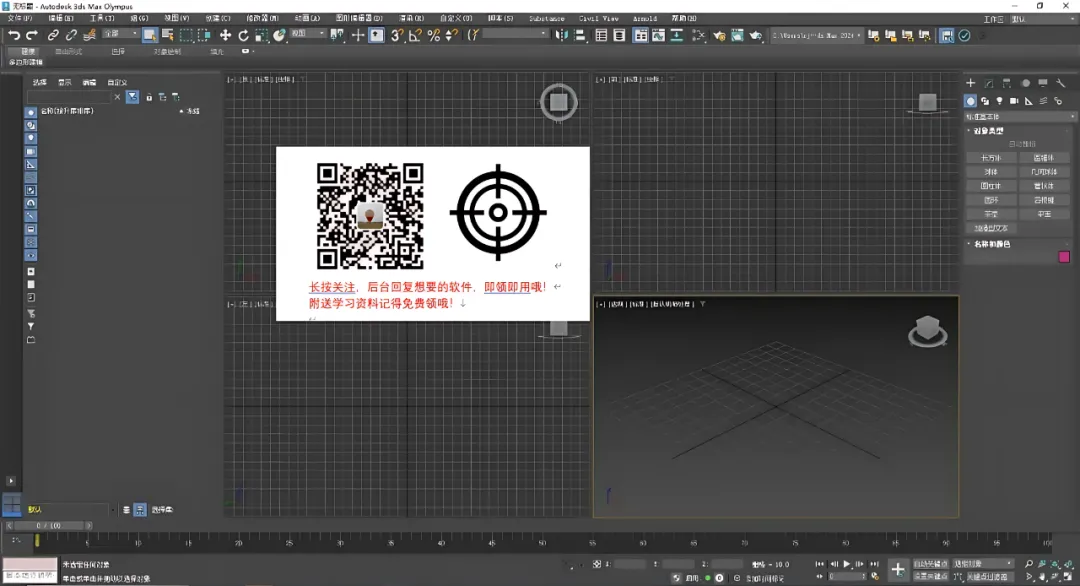Open the Hierarchy command panel tab

[1007, 83]
